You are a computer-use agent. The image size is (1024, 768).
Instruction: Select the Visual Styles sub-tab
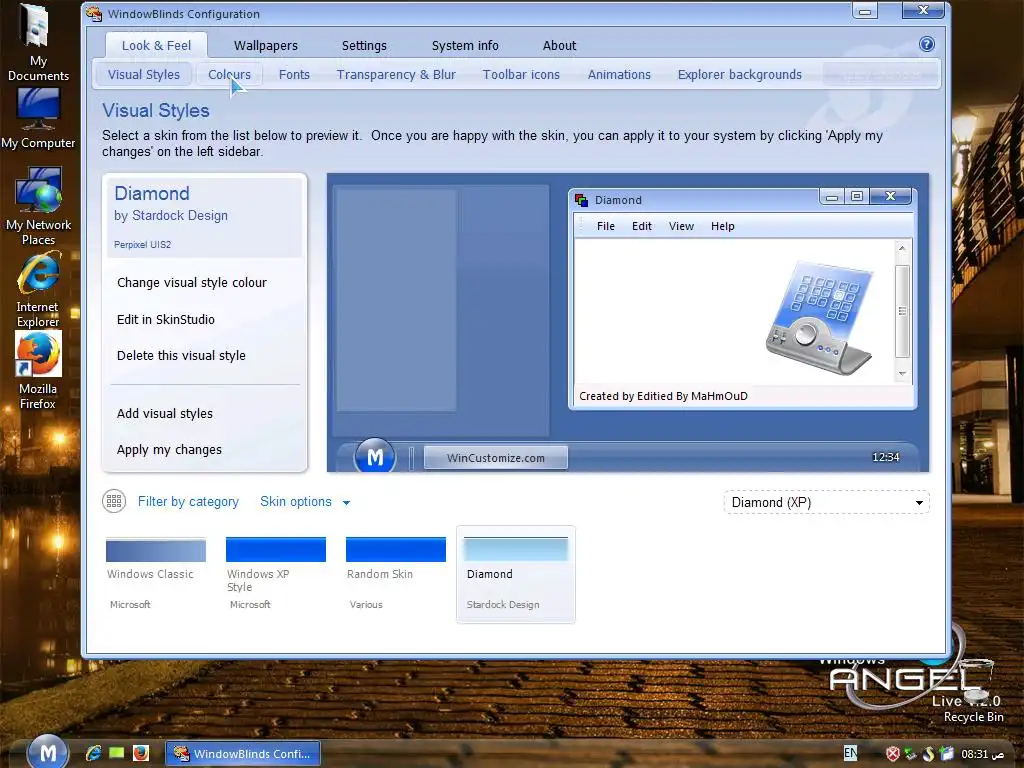point(144,74)
